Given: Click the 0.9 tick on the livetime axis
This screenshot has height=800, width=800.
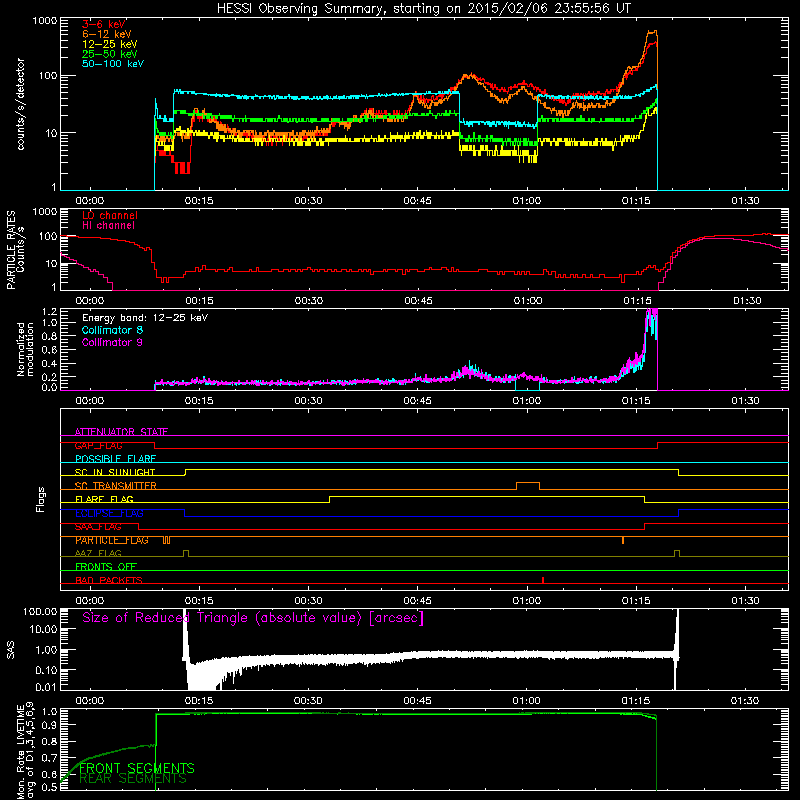Looking at the screenshot, I should pos(49,724).
